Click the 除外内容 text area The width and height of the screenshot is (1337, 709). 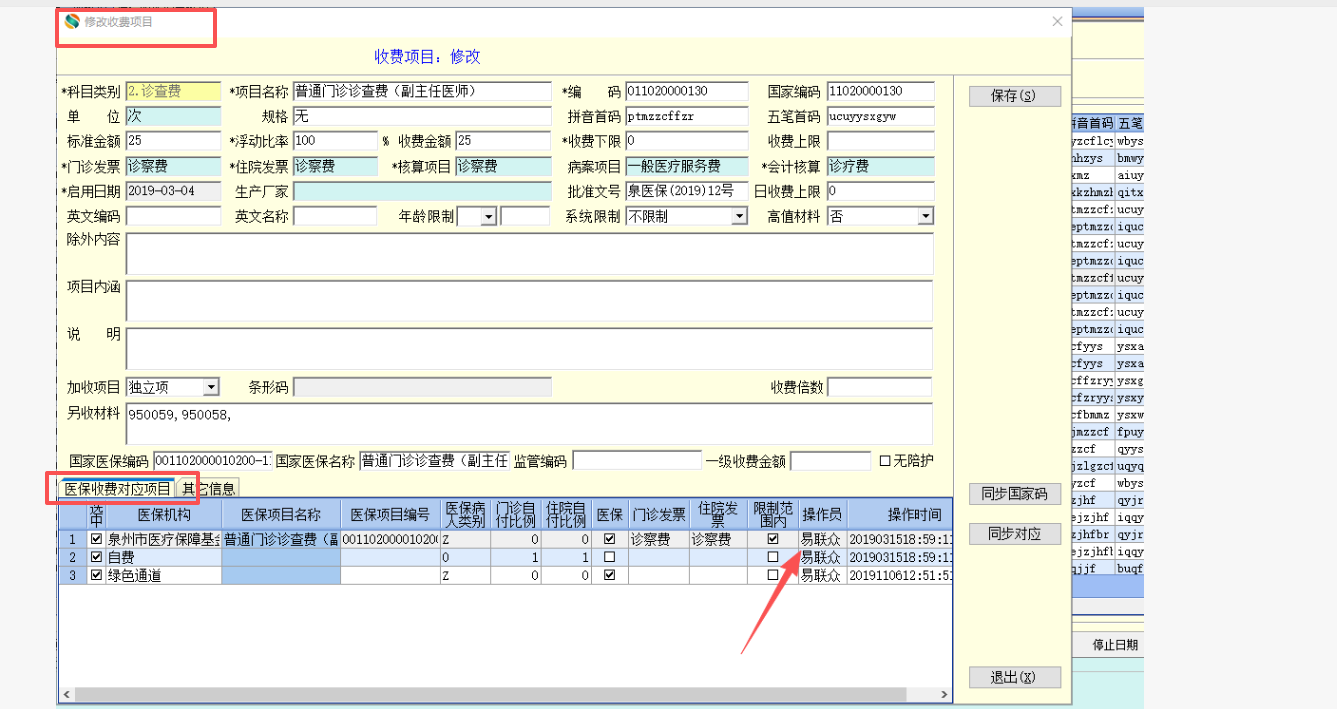[529, 253]
